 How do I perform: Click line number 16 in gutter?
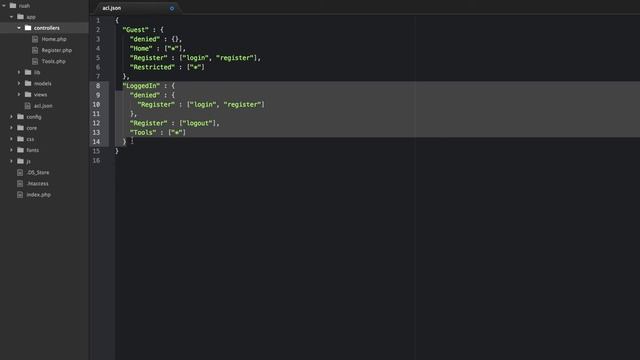point(96,160)
